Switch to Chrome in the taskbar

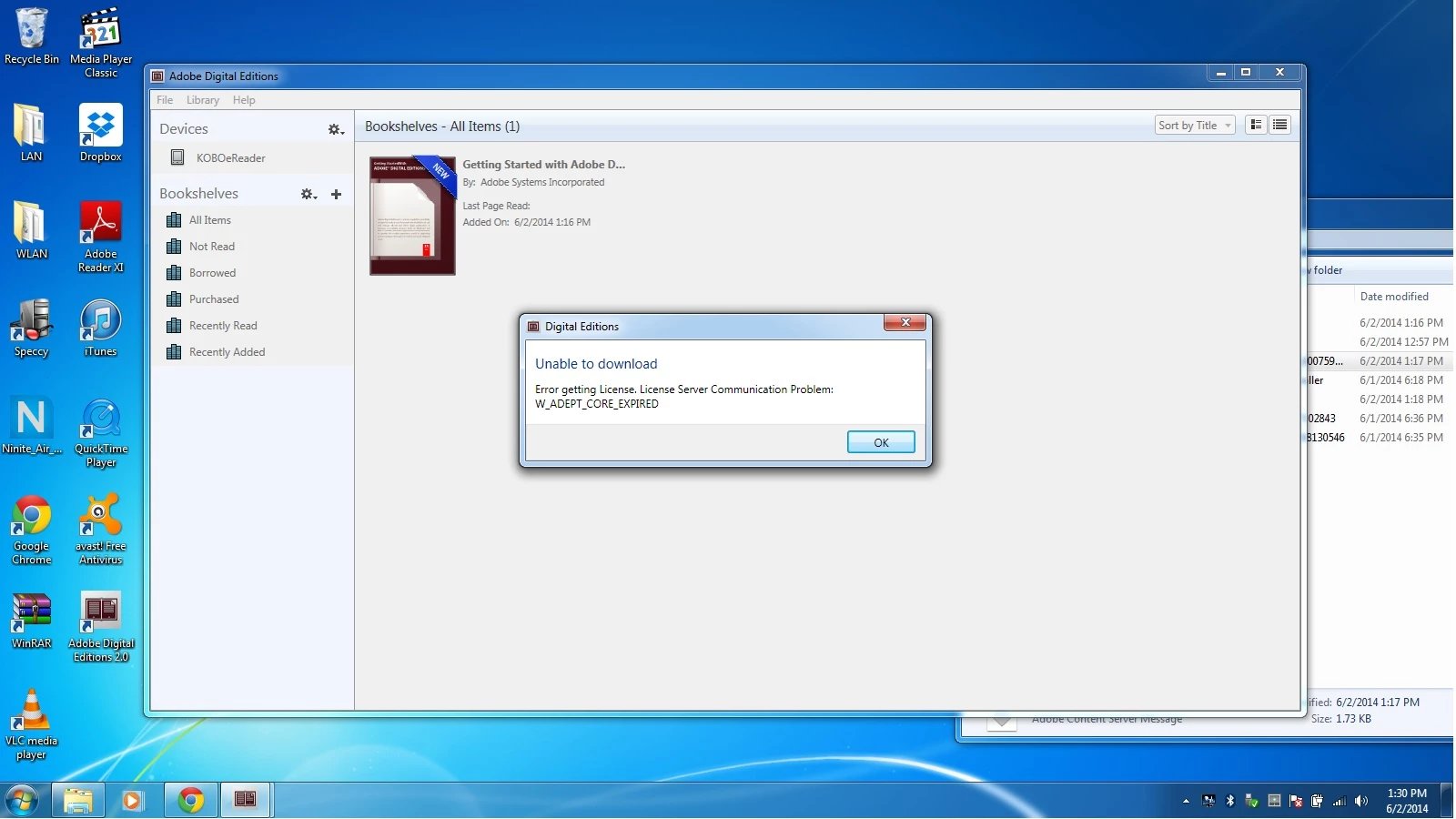coord(191,801)
